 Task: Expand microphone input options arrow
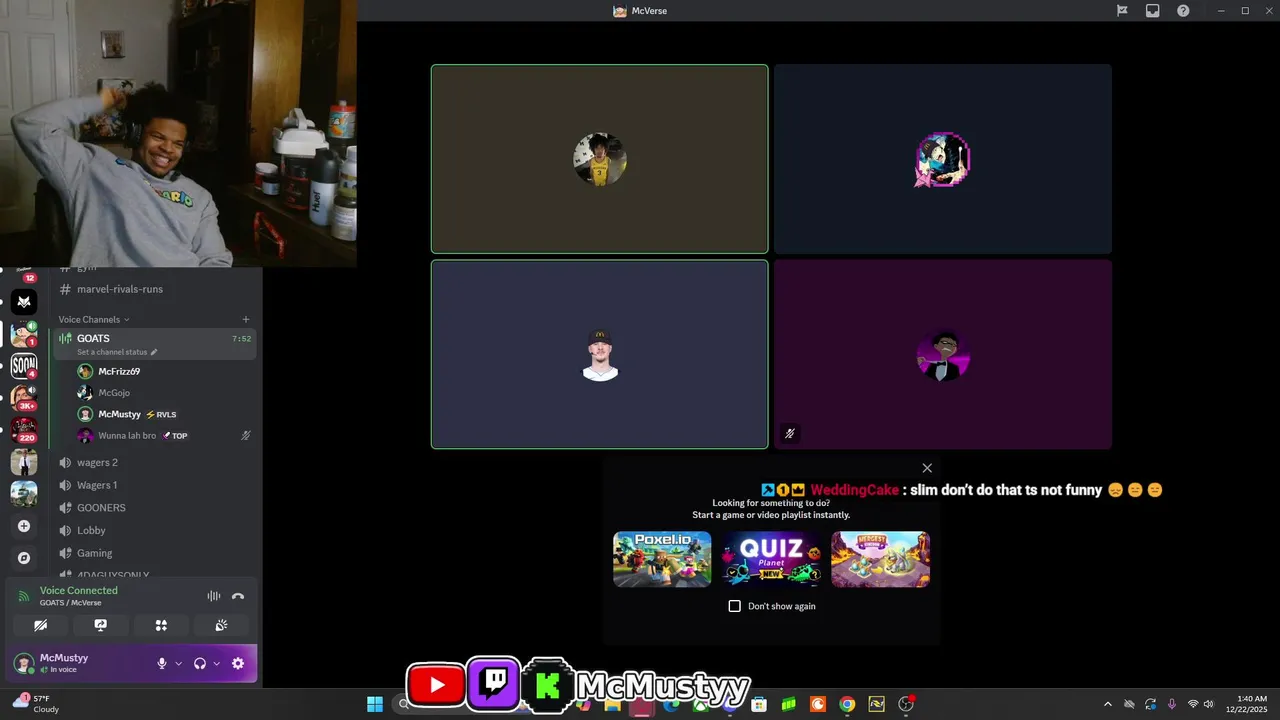179,663
